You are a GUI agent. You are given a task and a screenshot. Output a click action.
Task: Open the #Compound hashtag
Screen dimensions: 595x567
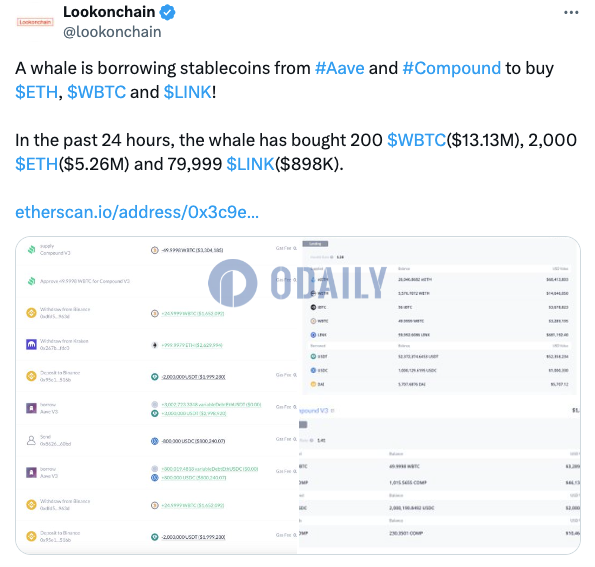click(x=452, y=68)
